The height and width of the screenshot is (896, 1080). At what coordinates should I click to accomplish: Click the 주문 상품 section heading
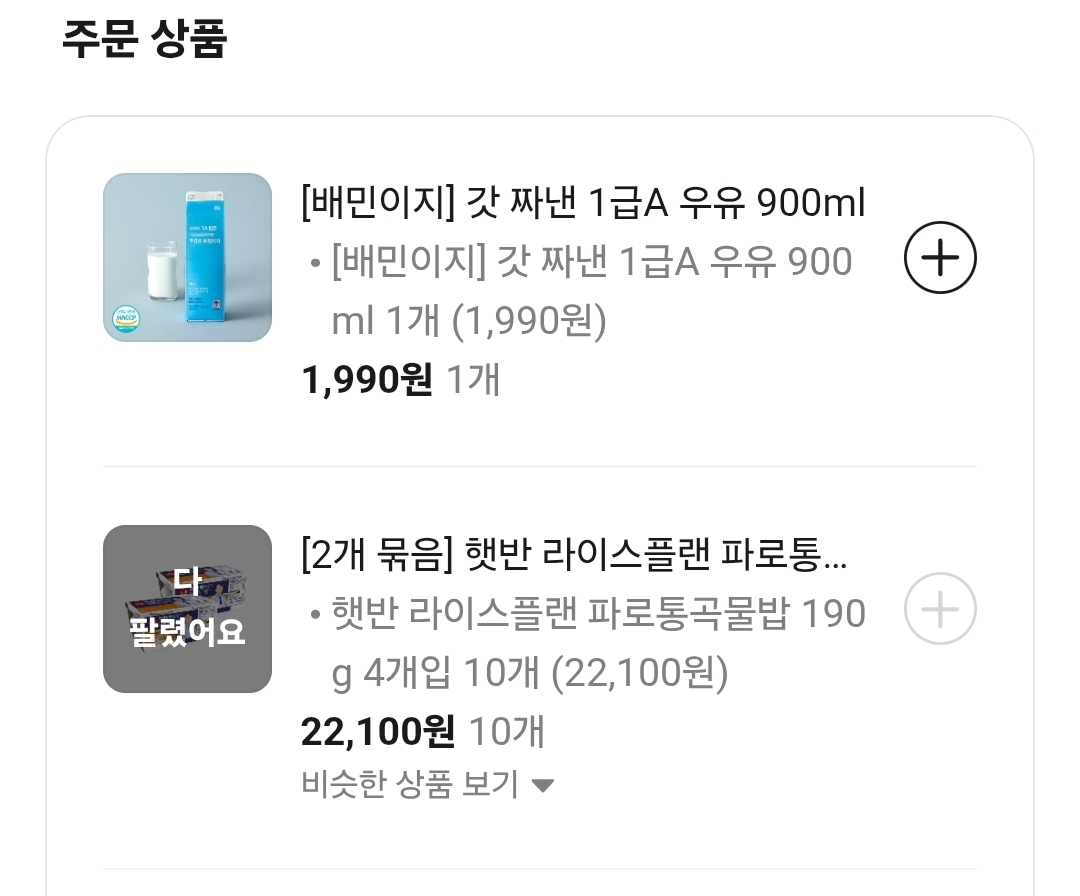click(145, 39)
